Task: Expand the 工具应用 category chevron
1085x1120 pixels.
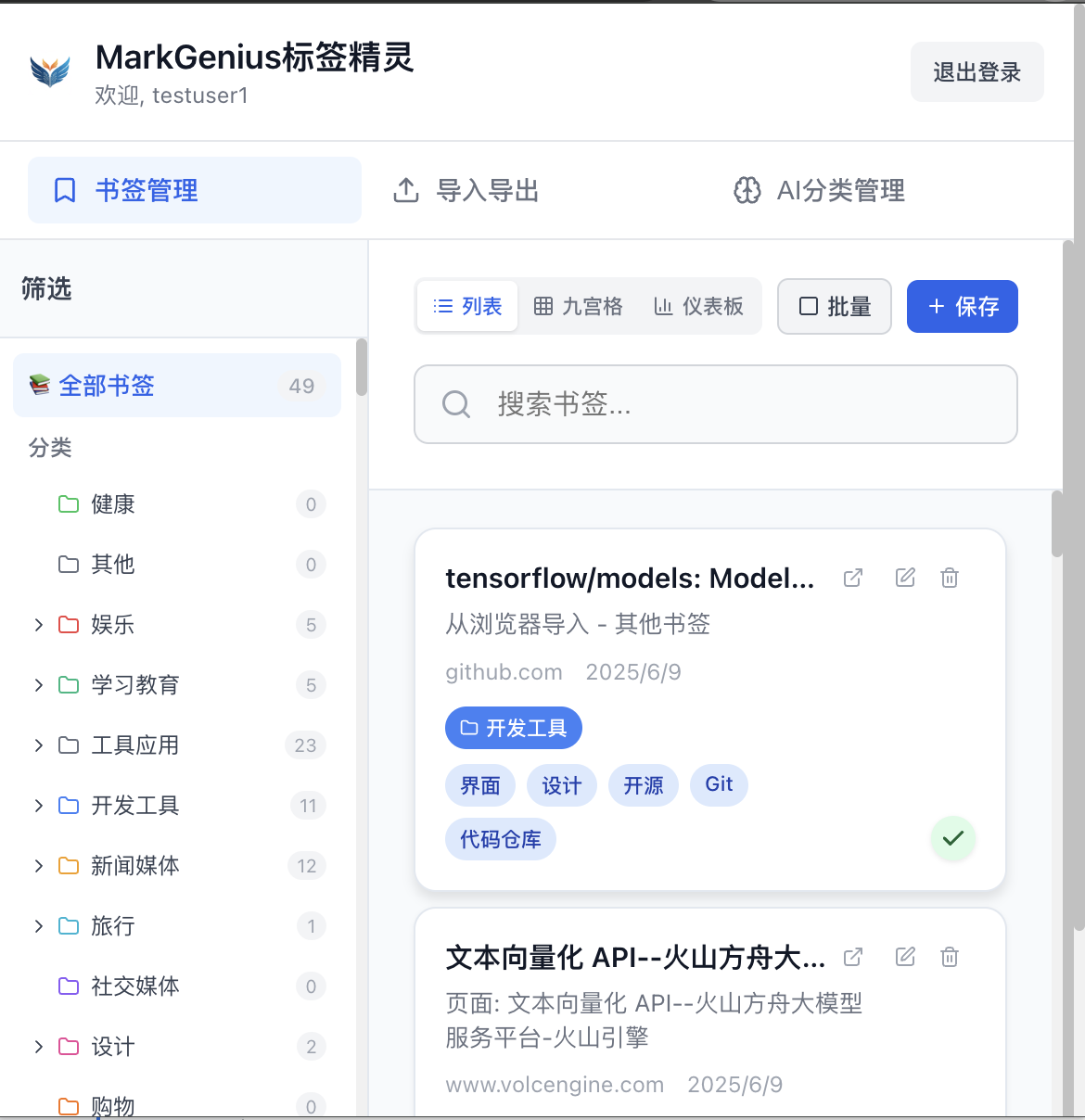Action: [x=39, y=745]
